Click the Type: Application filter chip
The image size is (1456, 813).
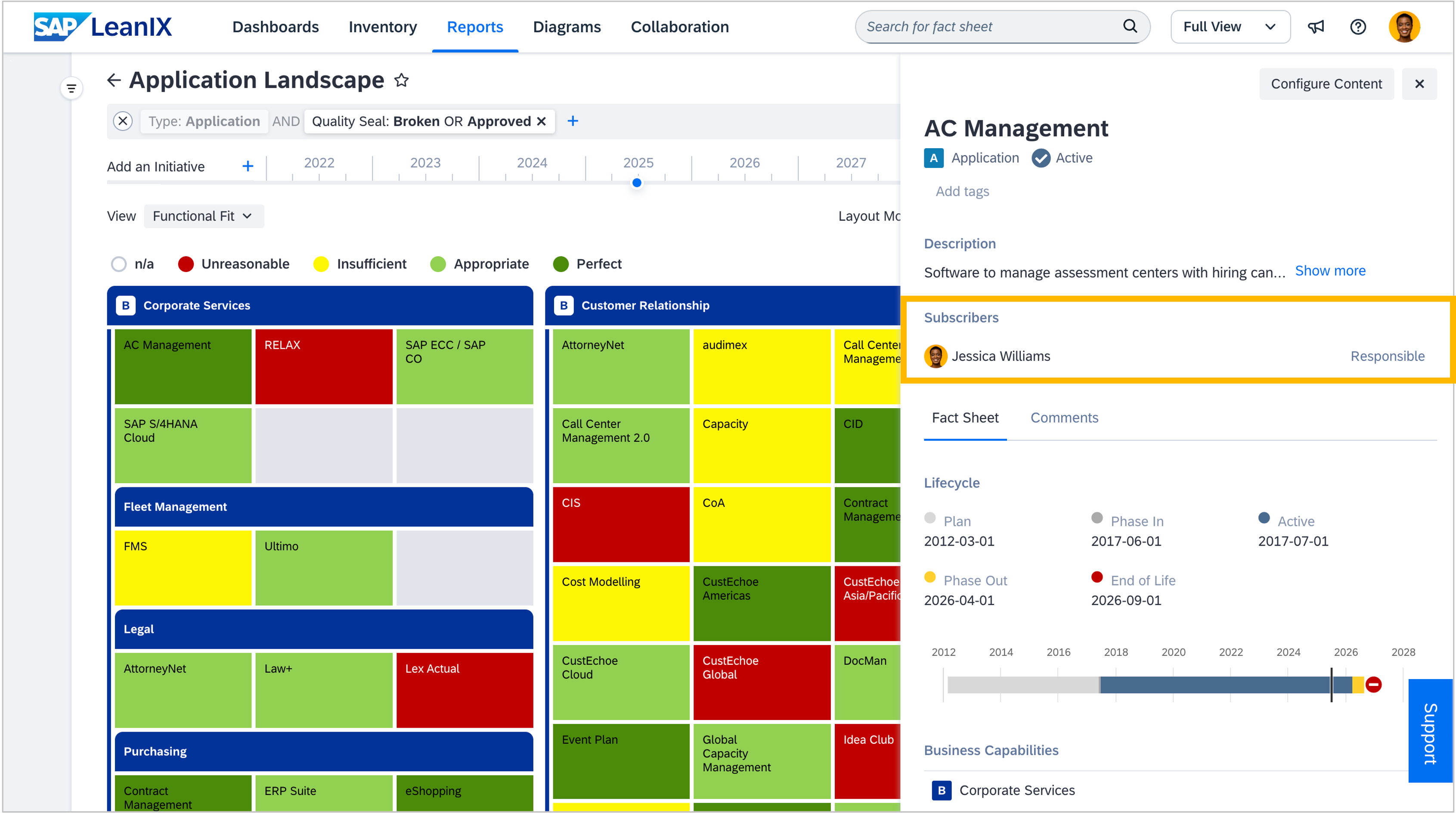(204, 121)
